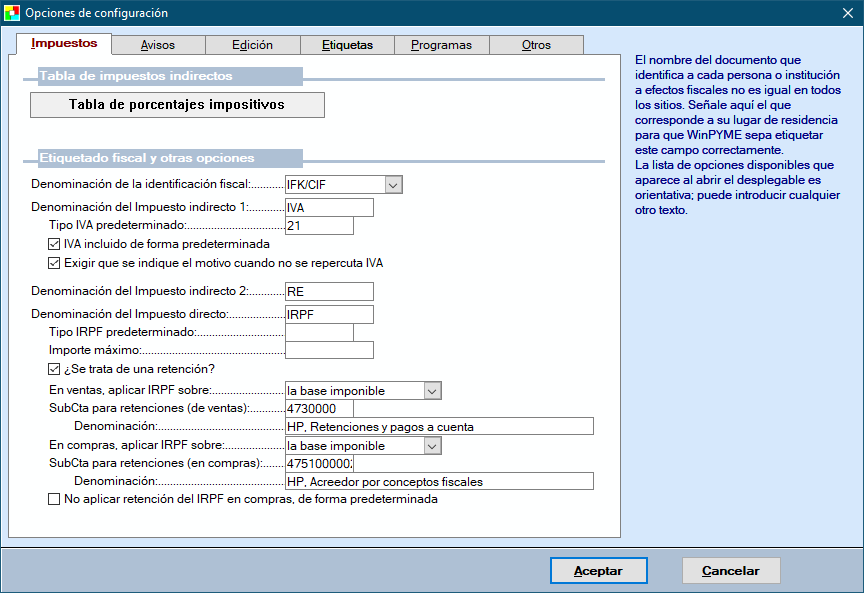
Task: Expand En compras, aplicar IRPF sobre dropdown
Action: pyautogui.click(x=431, y=446)
